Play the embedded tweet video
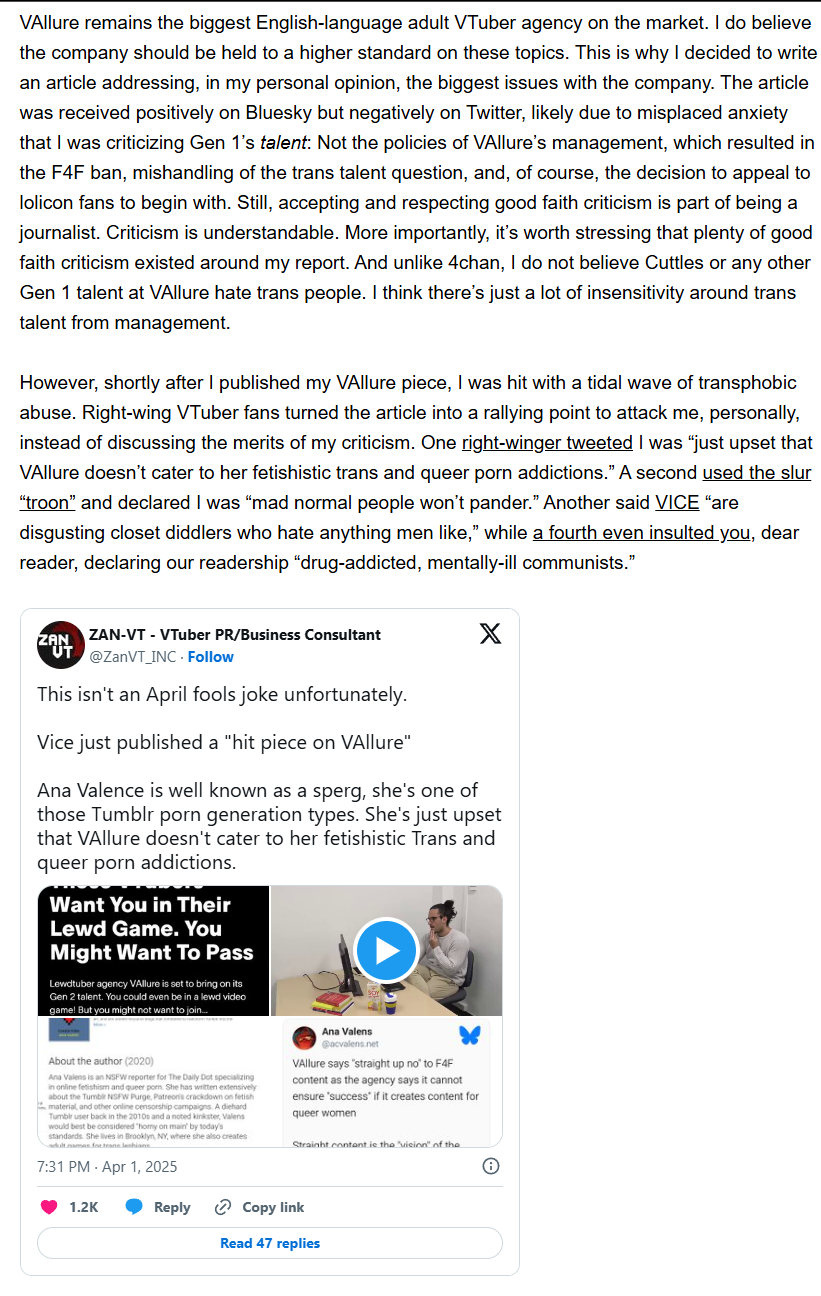Viewport: 821px width, 1296px height. 386,950
